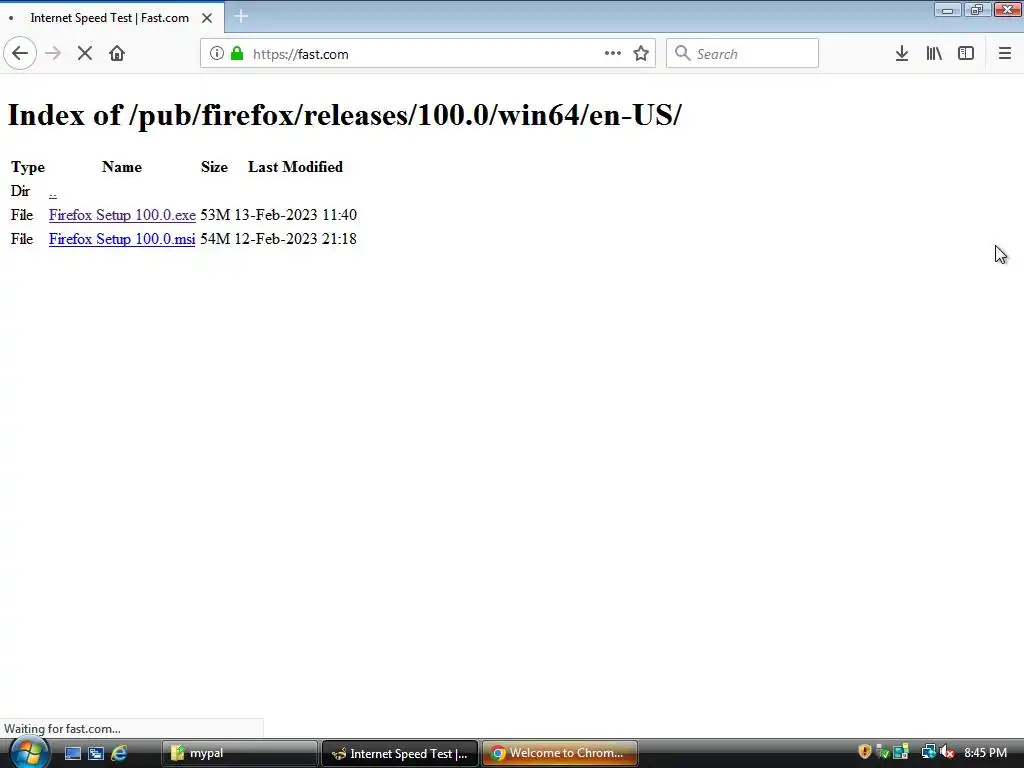The width and height of the screenshot is (1024, 768).
Task: Open the parent directory link
Action: click(53, 192)
